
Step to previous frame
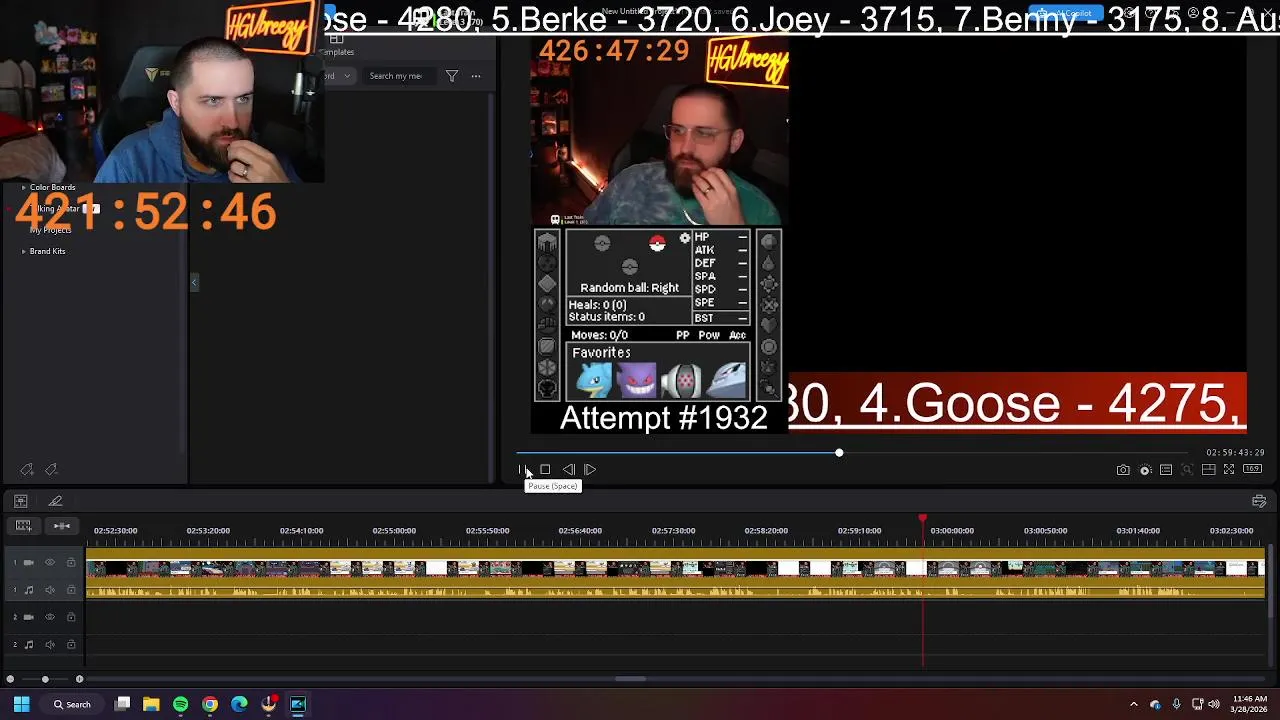click(x=568, y=469)
